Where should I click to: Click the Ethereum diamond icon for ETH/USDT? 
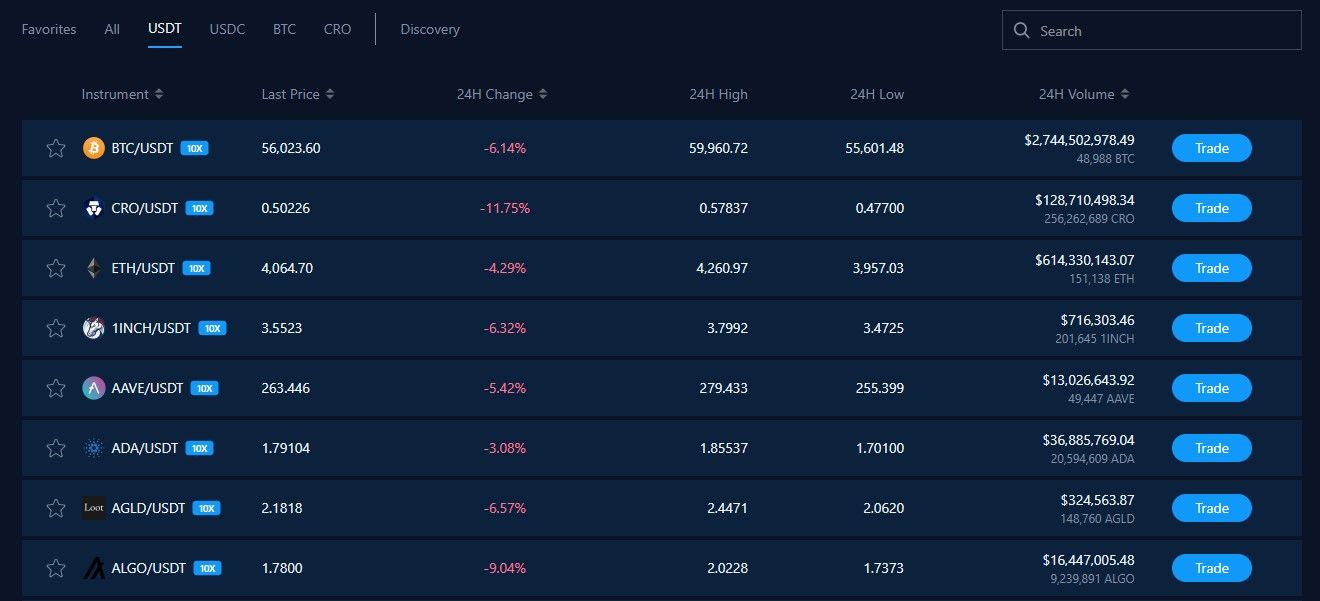pos(93,268)
